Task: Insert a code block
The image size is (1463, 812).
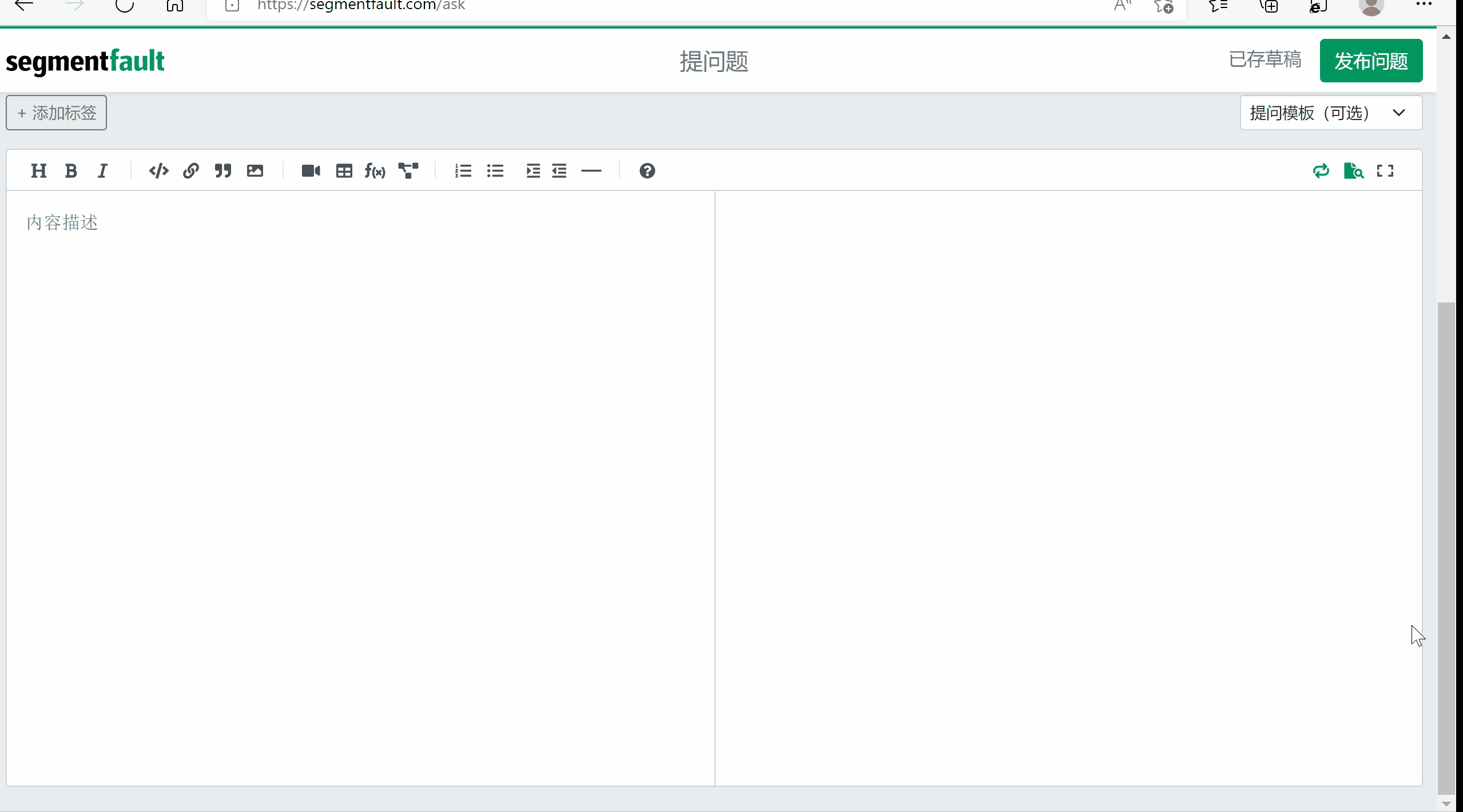Action: pos(158,171)
